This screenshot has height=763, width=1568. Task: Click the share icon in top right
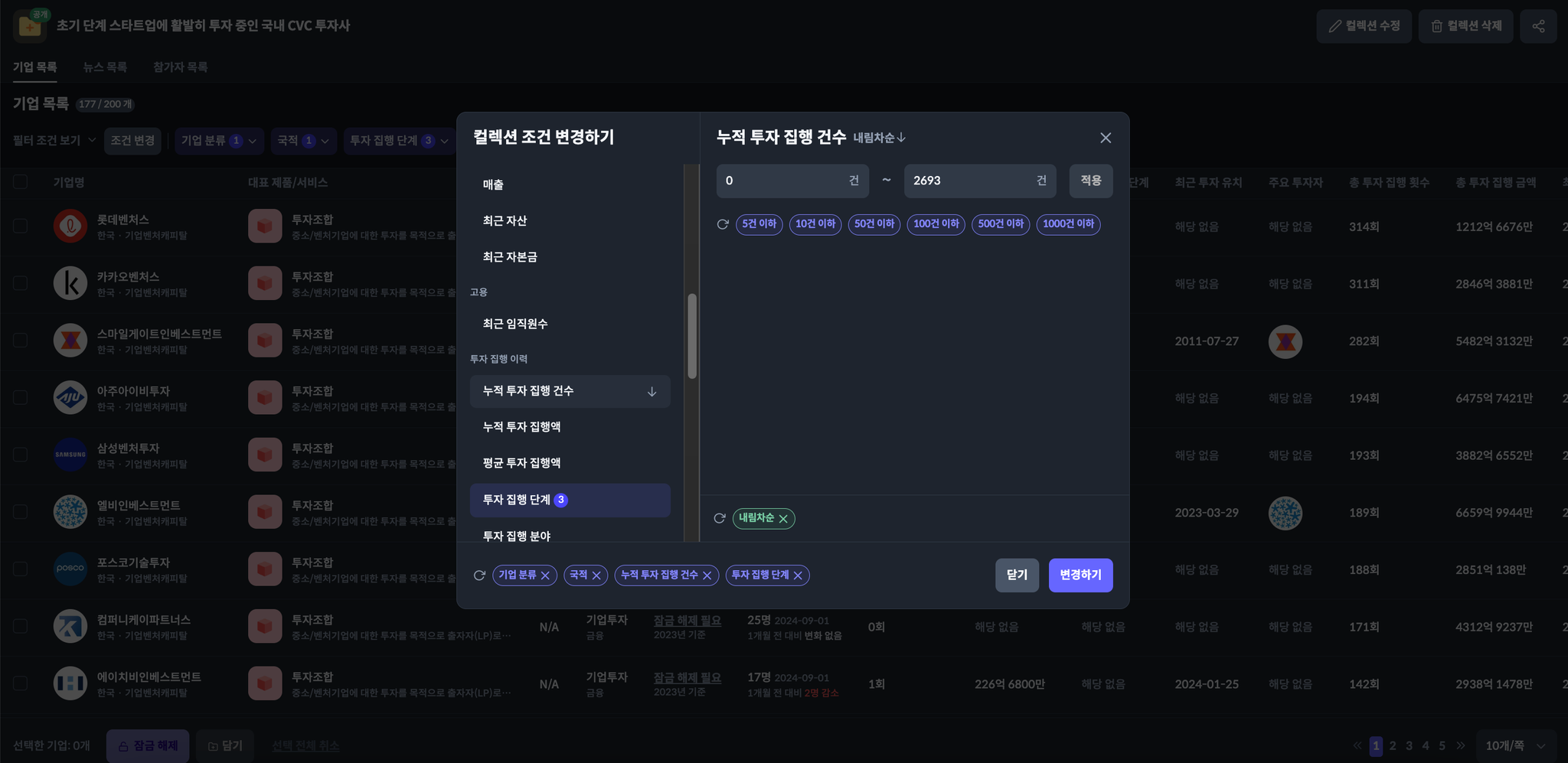tap(1537, 26)
